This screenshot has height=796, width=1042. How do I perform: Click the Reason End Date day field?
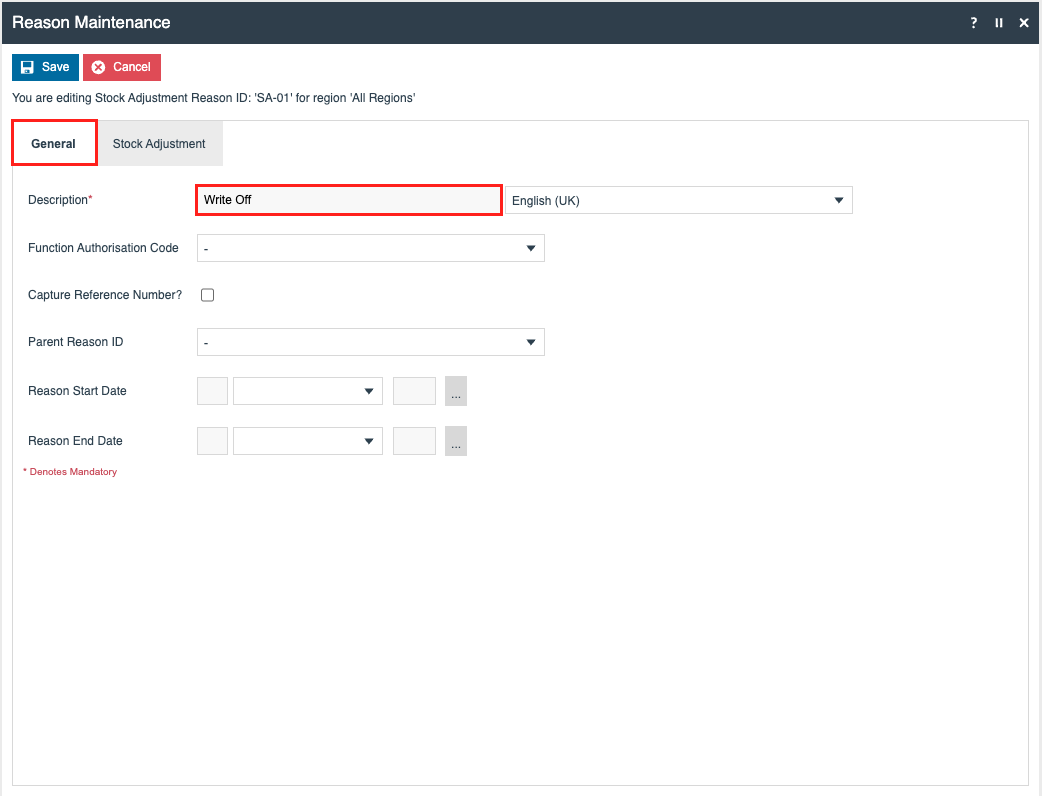pyautogui.click(x=212, y=441)
